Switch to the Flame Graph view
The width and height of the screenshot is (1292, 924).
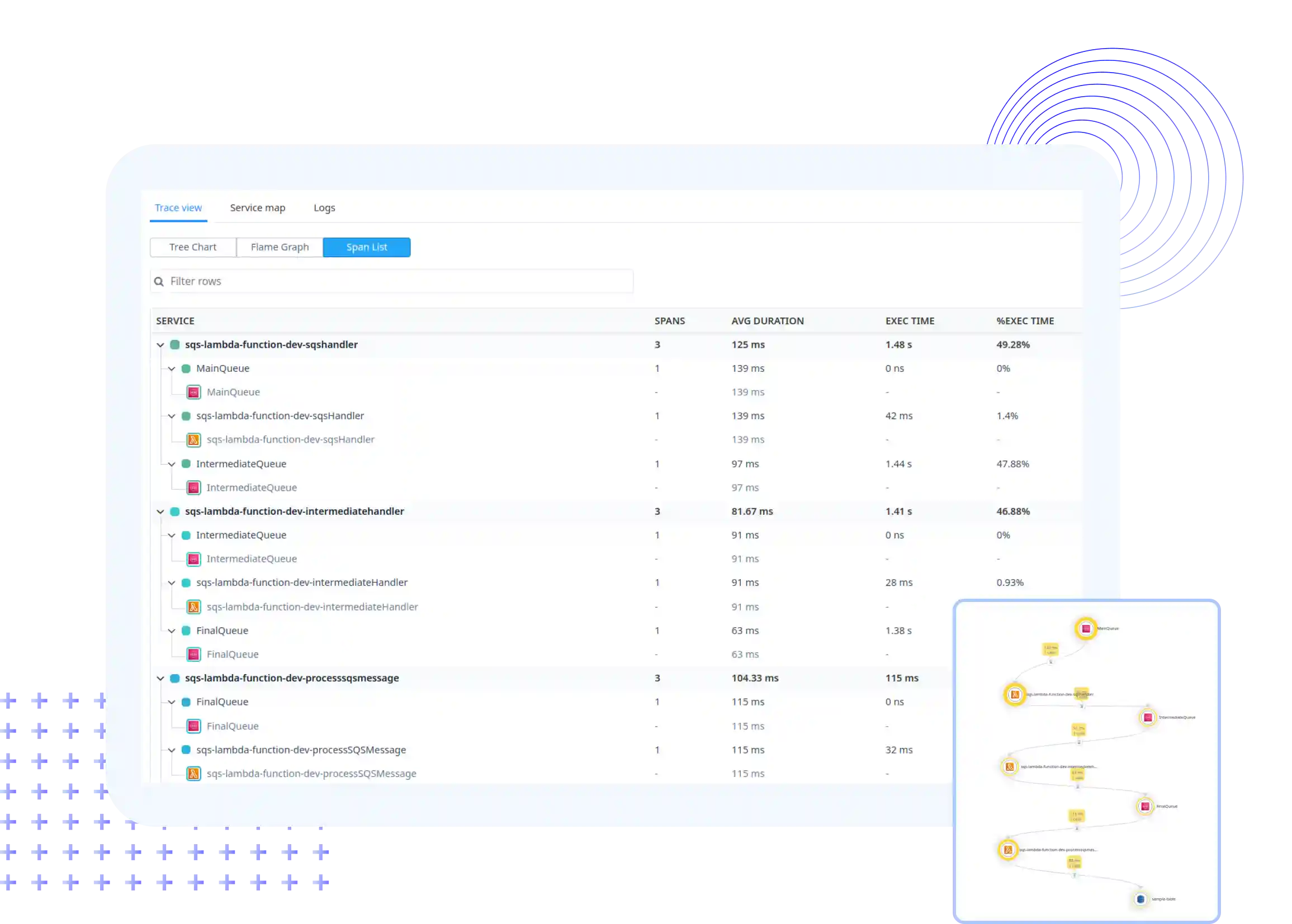[x=279, y=246]
